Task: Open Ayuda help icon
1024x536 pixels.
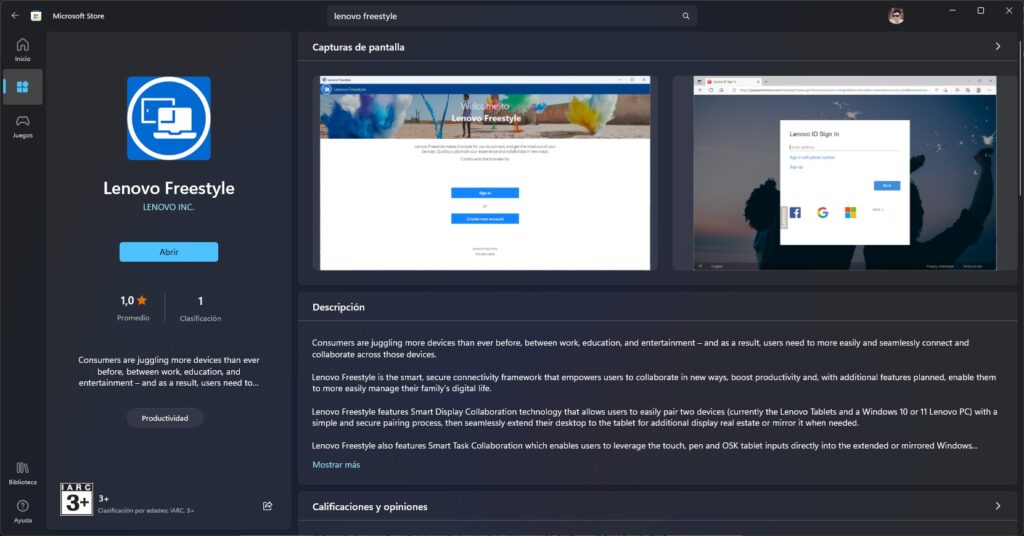Action: tap(22, 510)
